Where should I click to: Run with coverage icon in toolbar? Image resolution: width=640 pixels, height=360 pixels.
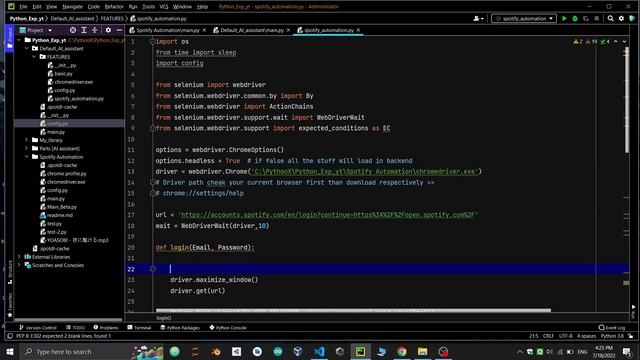[586, 18]
